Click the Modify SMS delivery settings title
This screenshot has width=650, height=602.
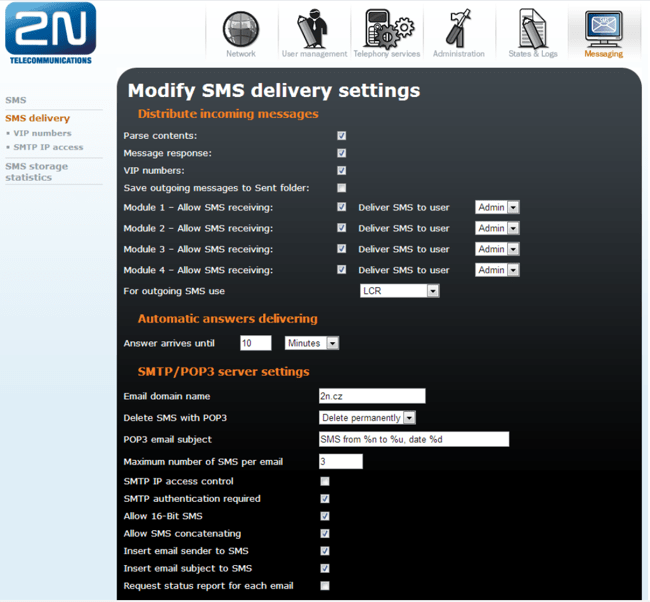pos(274,91)
